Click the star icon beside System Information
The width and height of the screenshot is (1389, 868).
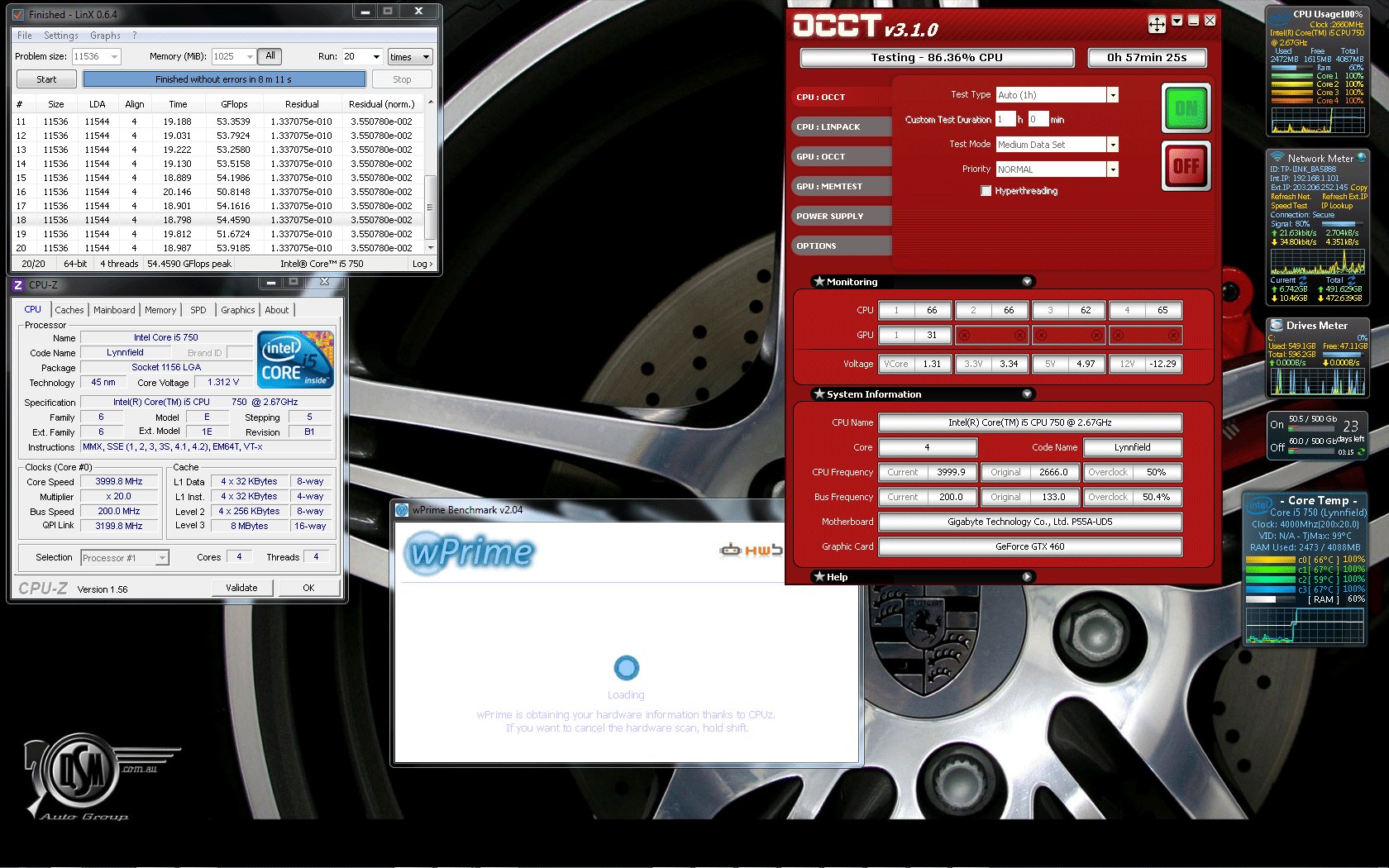point(819,393)
